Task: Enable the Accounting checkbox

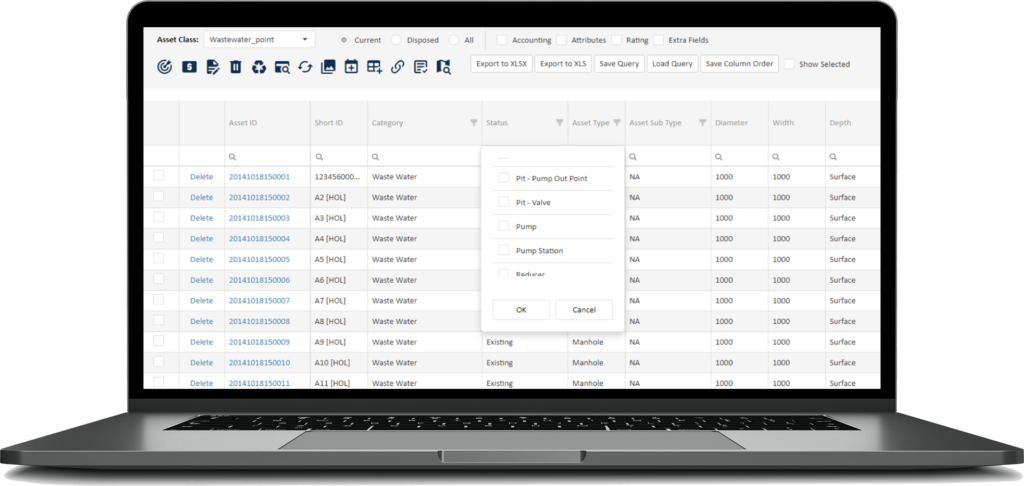Action: [502, 40]
